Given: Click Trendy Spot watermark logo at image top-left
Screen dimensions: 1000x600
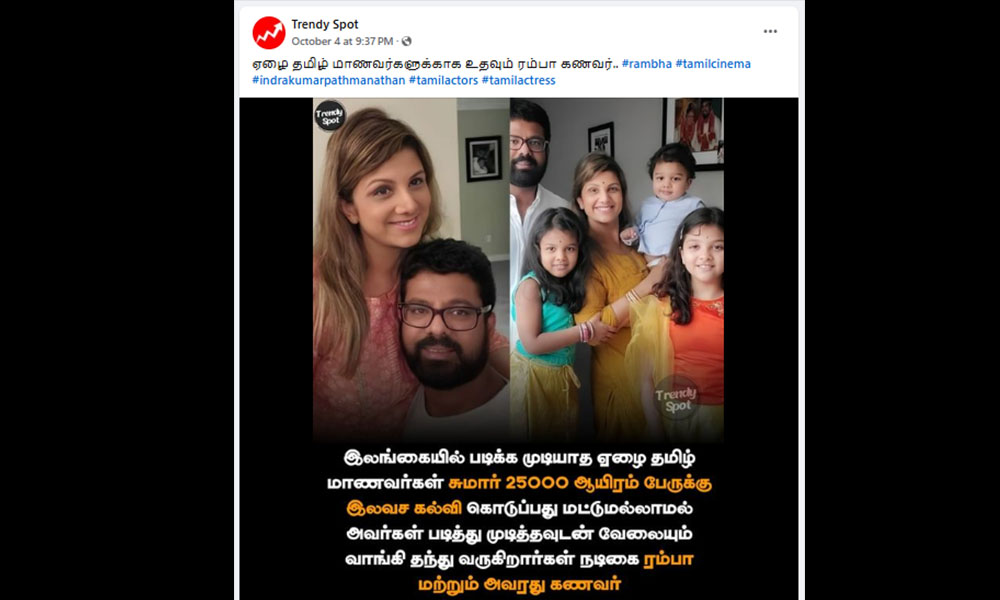Looking at the screenshot, I should (x=330, y=116).
